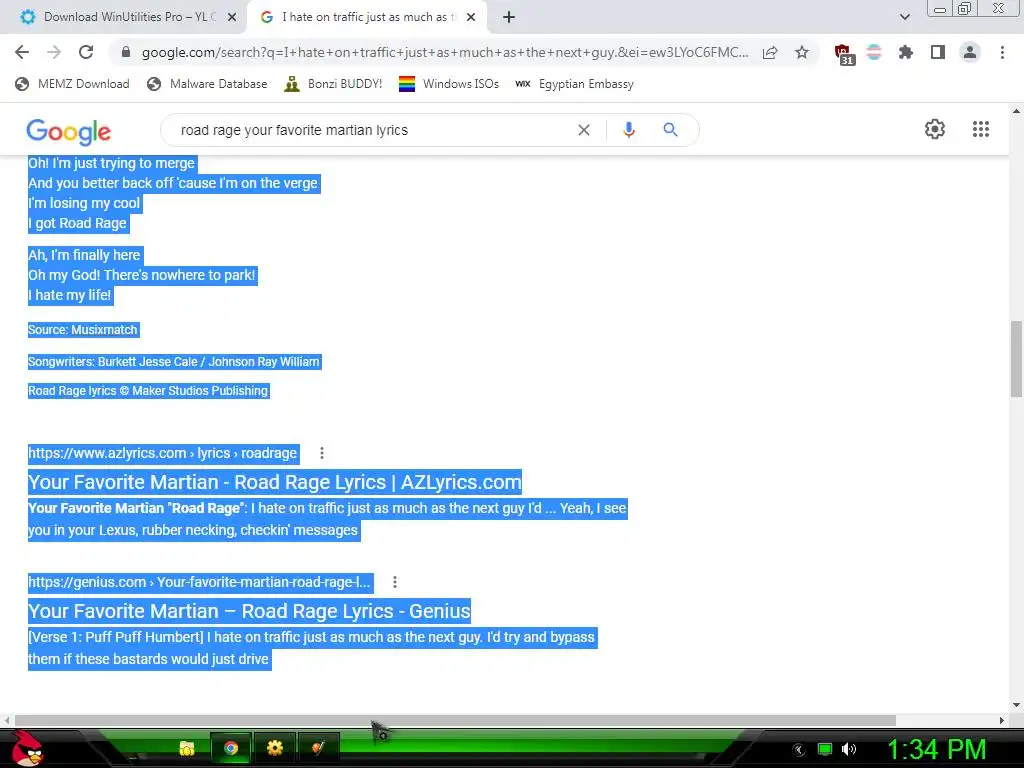
Task: Open the green monitor tray icon
Action: pyautogui.click(x=825, y=749)
